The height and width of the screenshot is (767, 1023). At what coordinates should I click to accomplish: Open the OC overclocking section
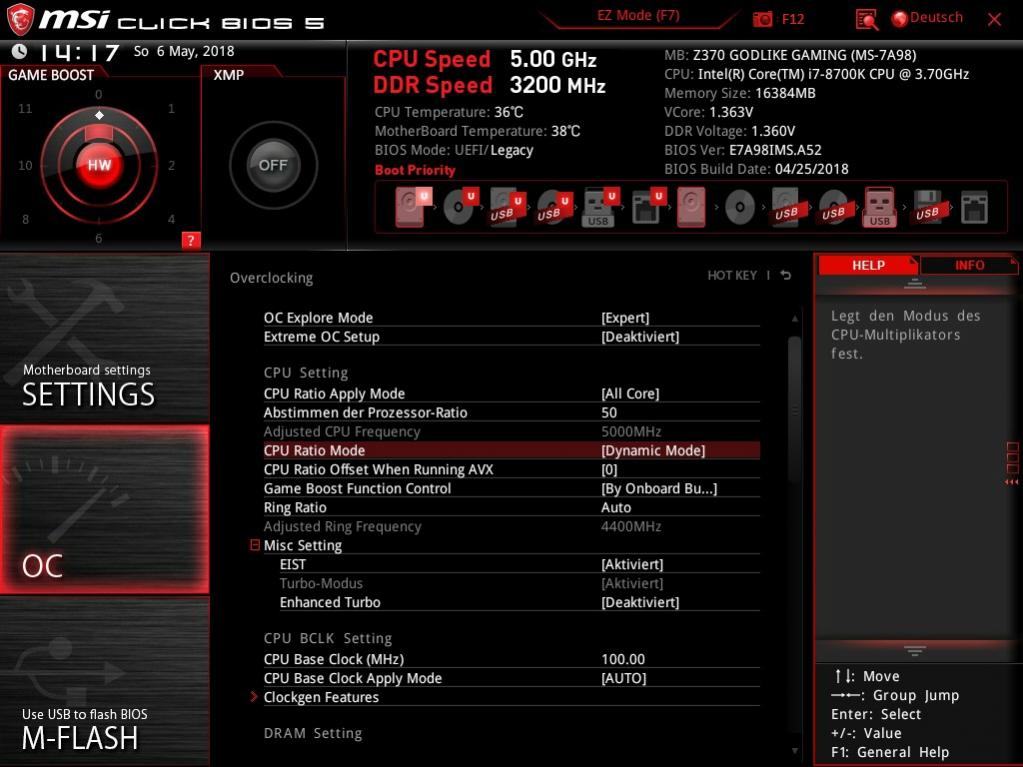coord(104,509)
